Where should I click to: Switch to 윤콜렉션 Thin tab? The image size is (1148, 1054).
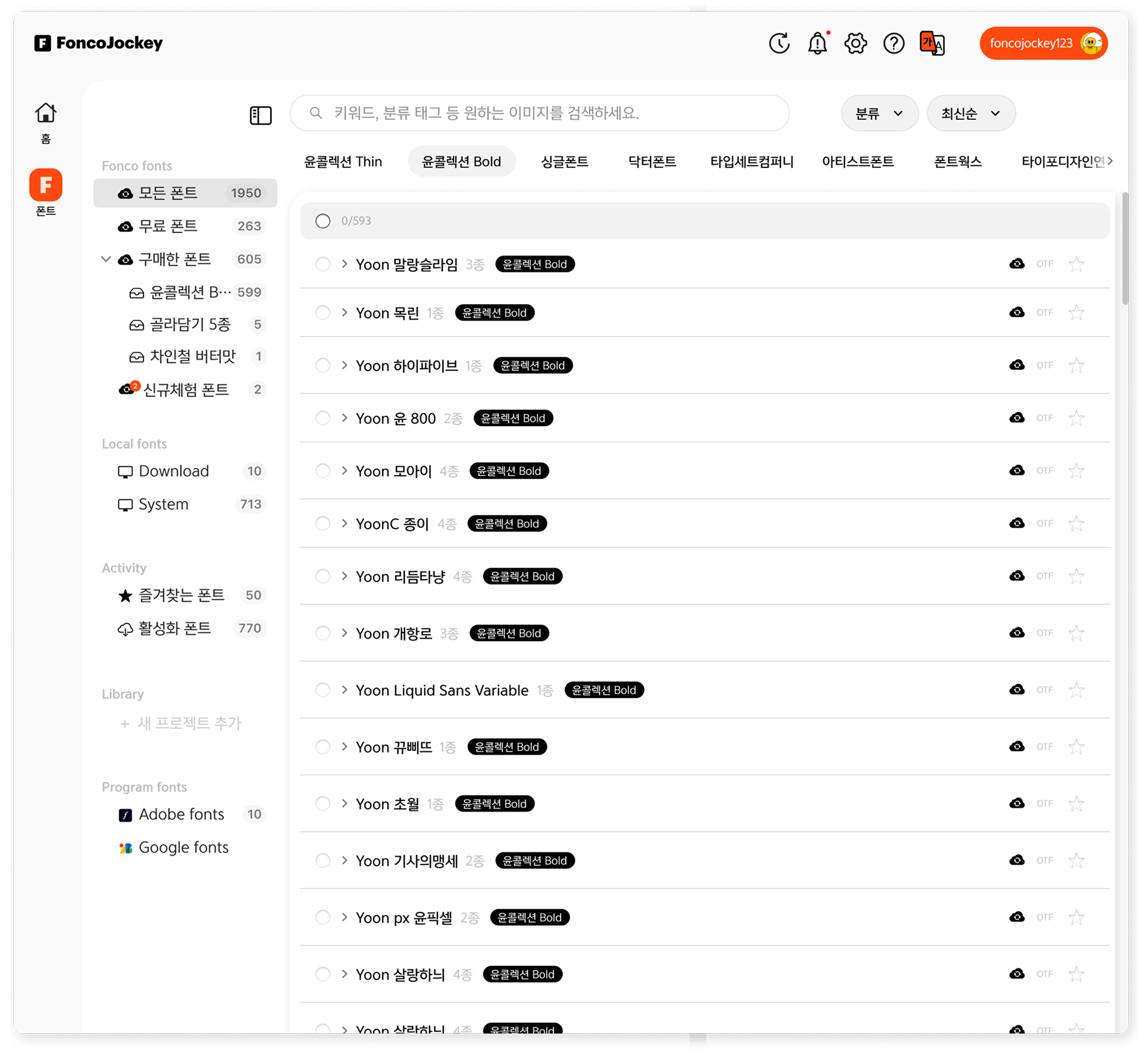(343, 161)
